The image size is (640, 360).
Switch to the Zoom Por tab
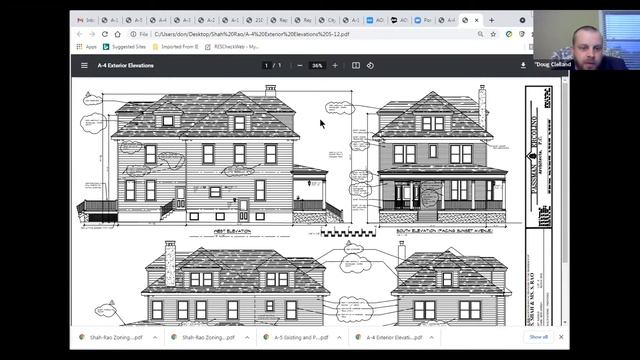pos(423,20)
